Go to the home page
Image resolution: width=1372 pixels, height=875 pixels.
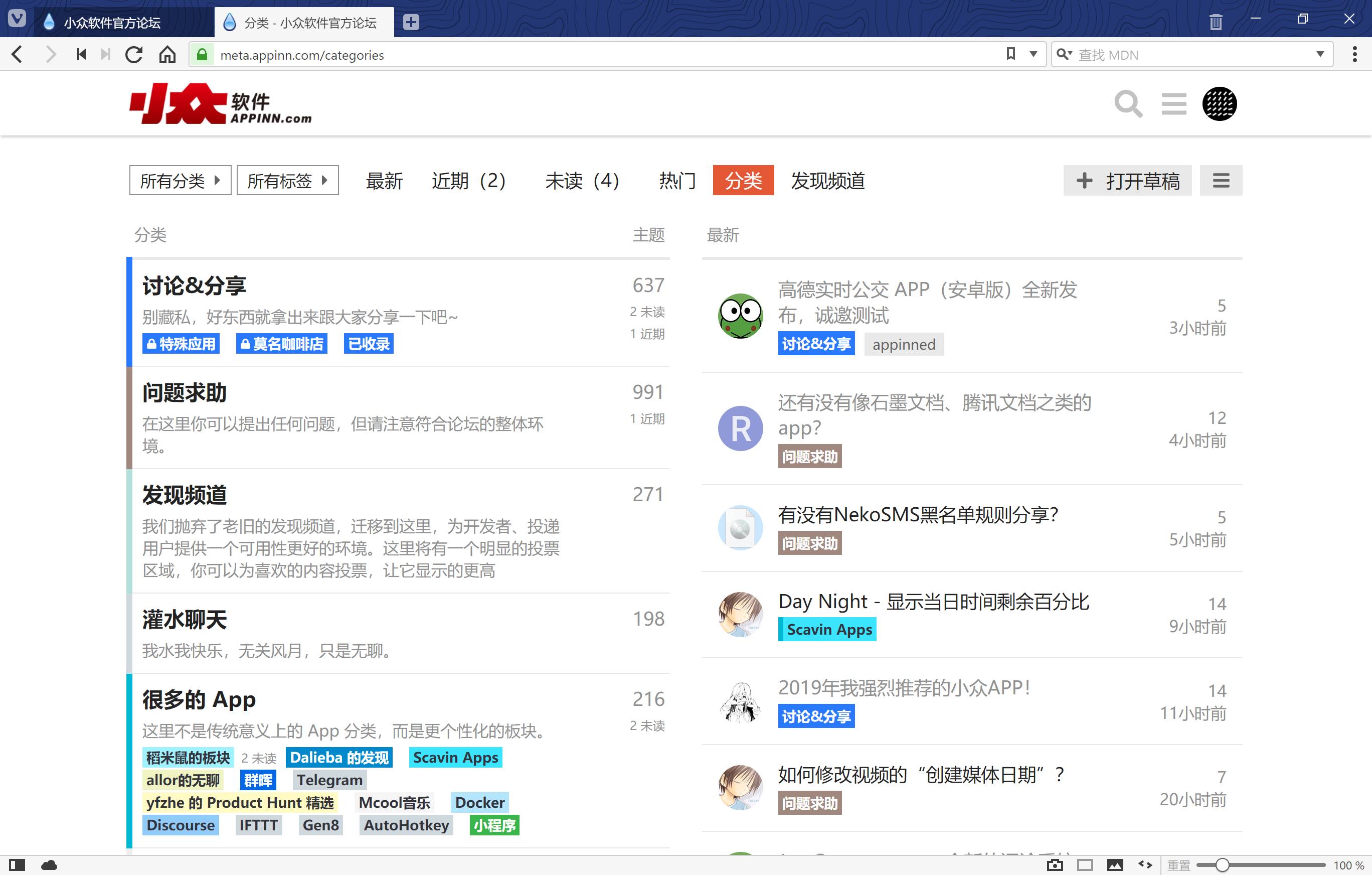click(x=167, y=55)
